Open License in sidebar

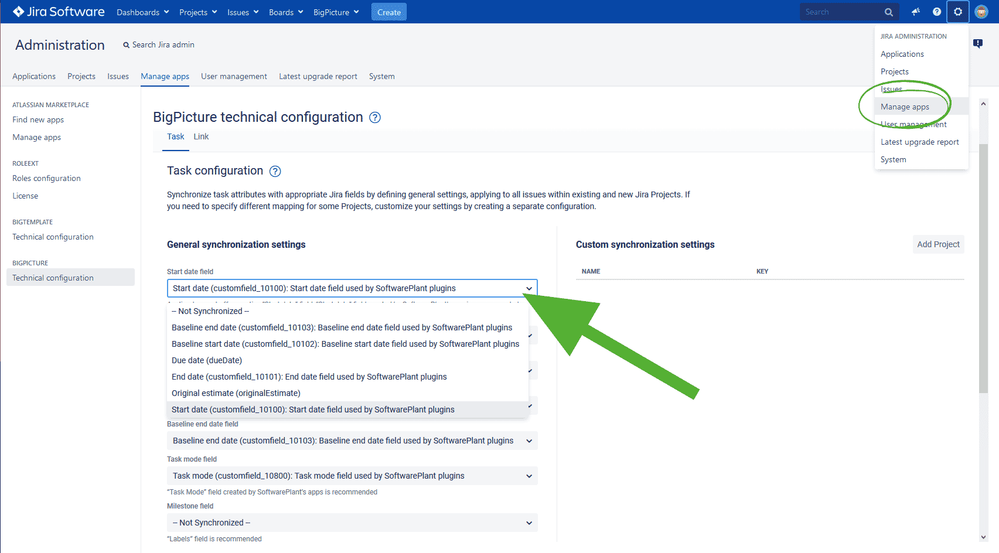pos(25,196)
